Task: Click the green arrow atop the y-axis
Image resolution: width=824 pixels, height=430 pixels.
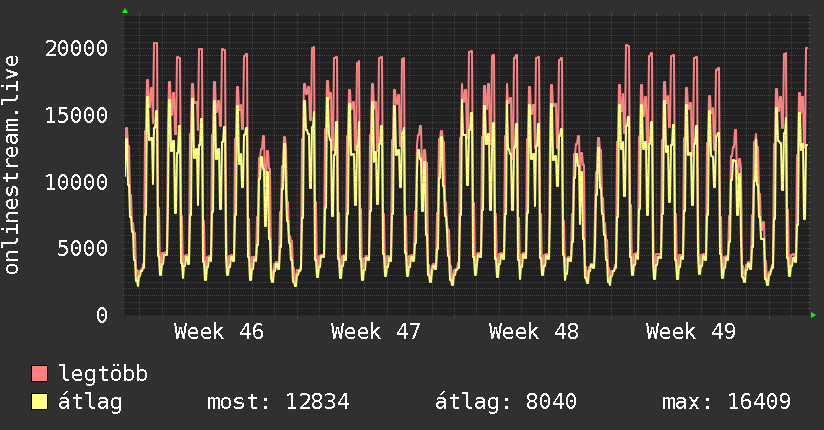Action: tap(125, 11)
